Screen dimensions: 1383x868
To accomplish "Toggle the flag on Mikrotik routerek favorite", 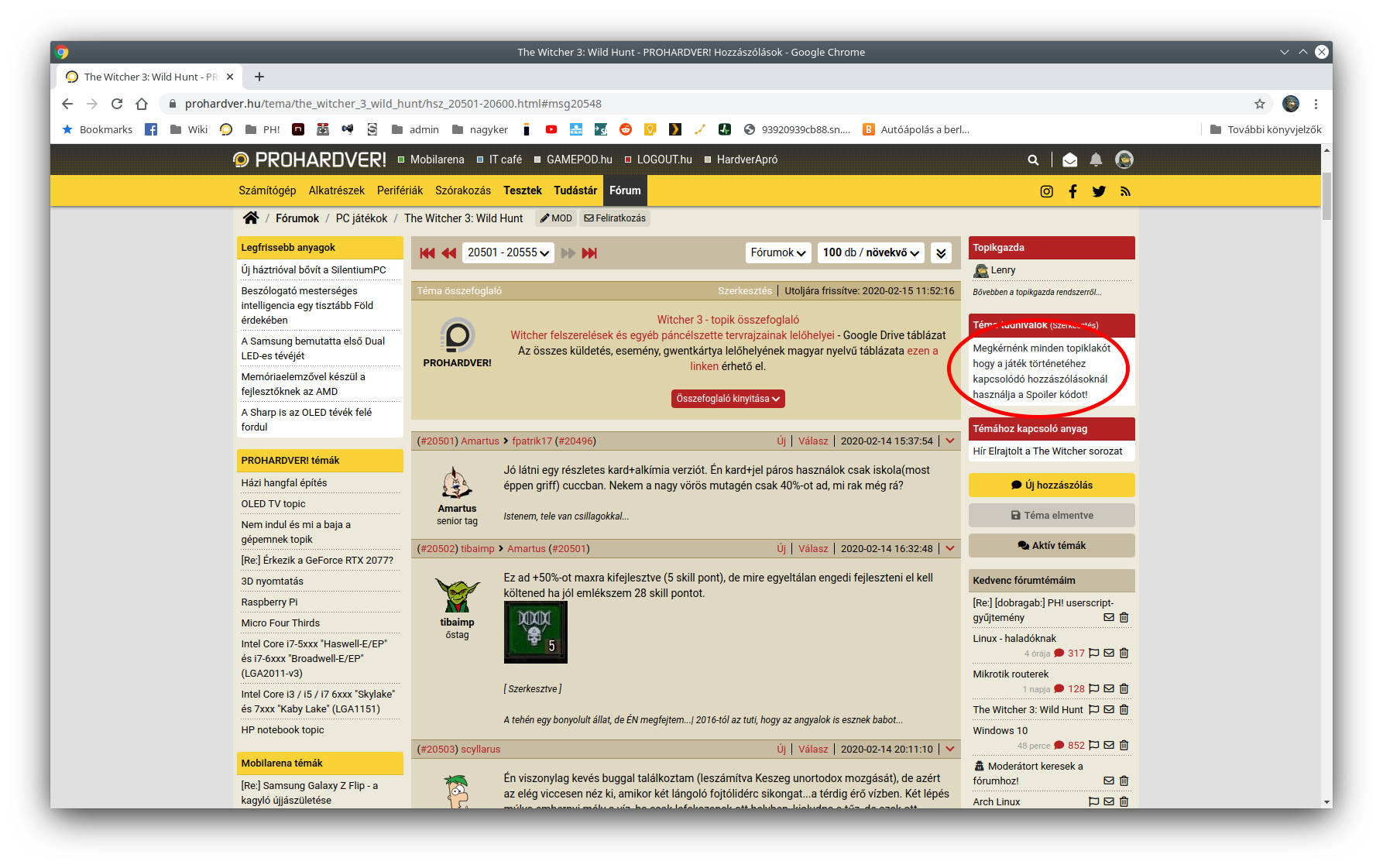I will click(x=1094, y=689).
